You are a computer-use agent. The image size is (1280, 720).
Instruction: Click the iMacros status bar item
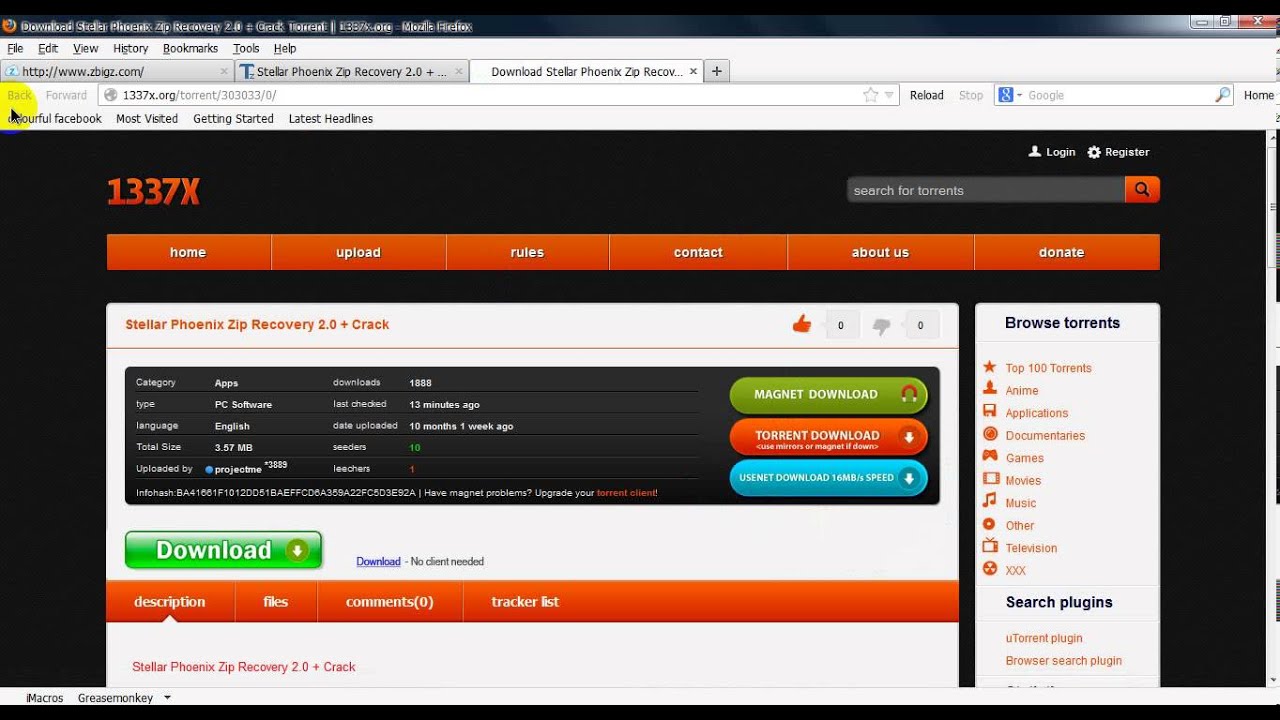pyautogui.click(x=45, y=698)
